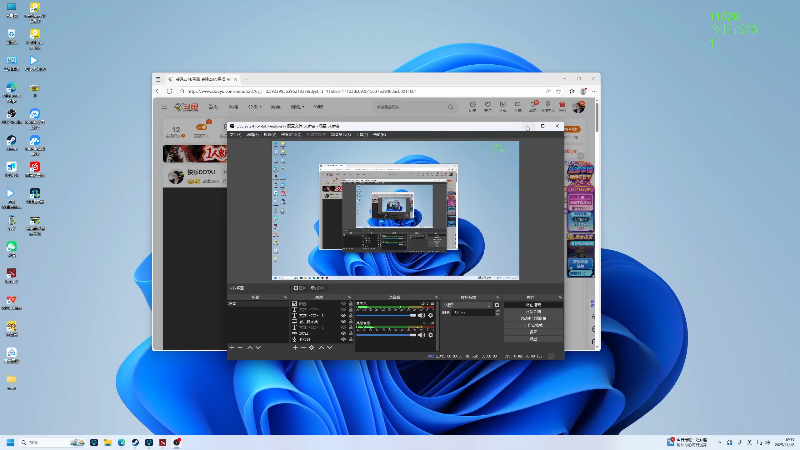This screenshot has height=450, width=800.
Task: Open the user avatar in Douyu header
Action: click(578, 107)
